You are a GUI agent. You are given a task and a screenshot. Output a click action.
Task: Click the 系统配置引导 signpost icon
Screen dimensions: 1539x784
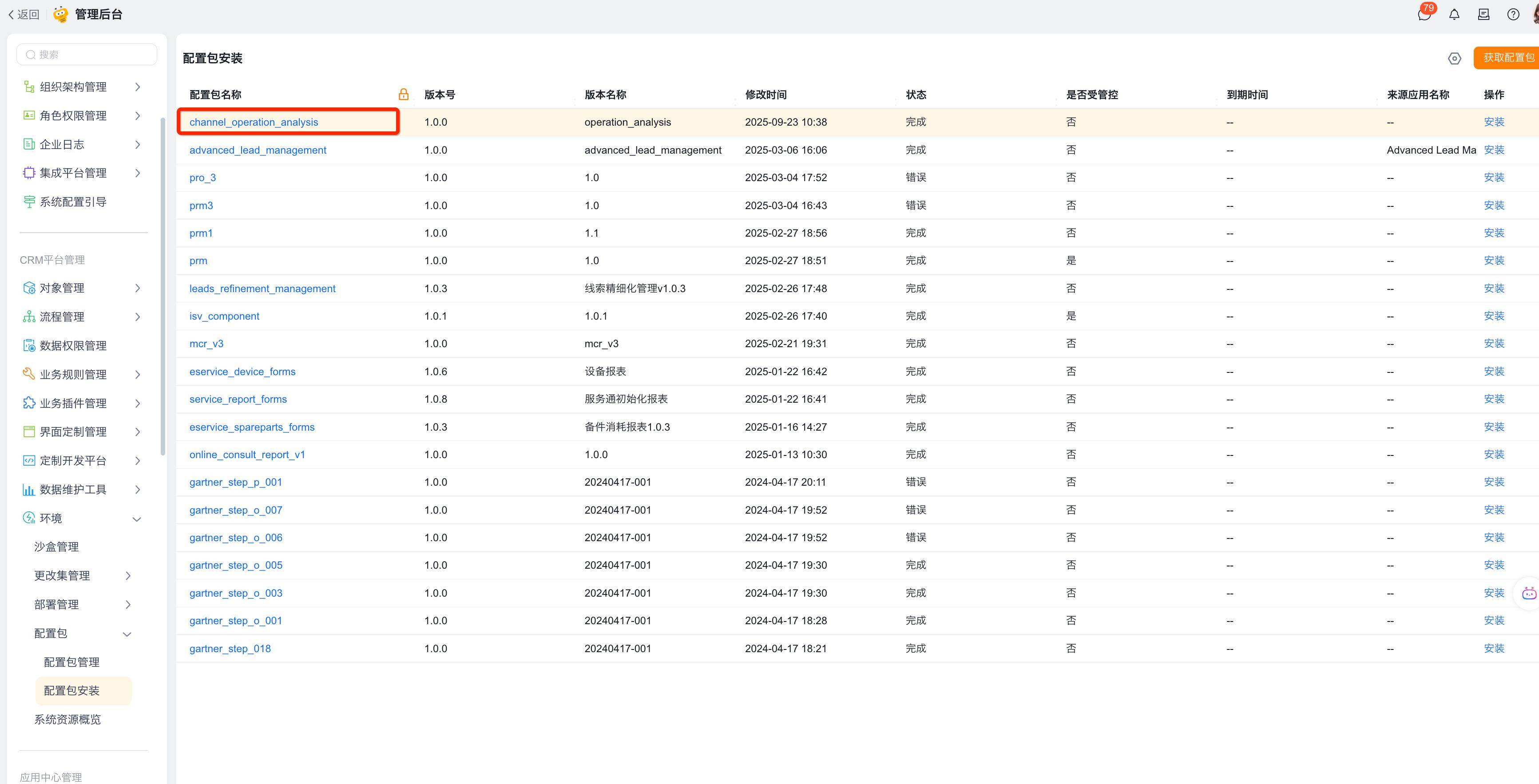29,202
